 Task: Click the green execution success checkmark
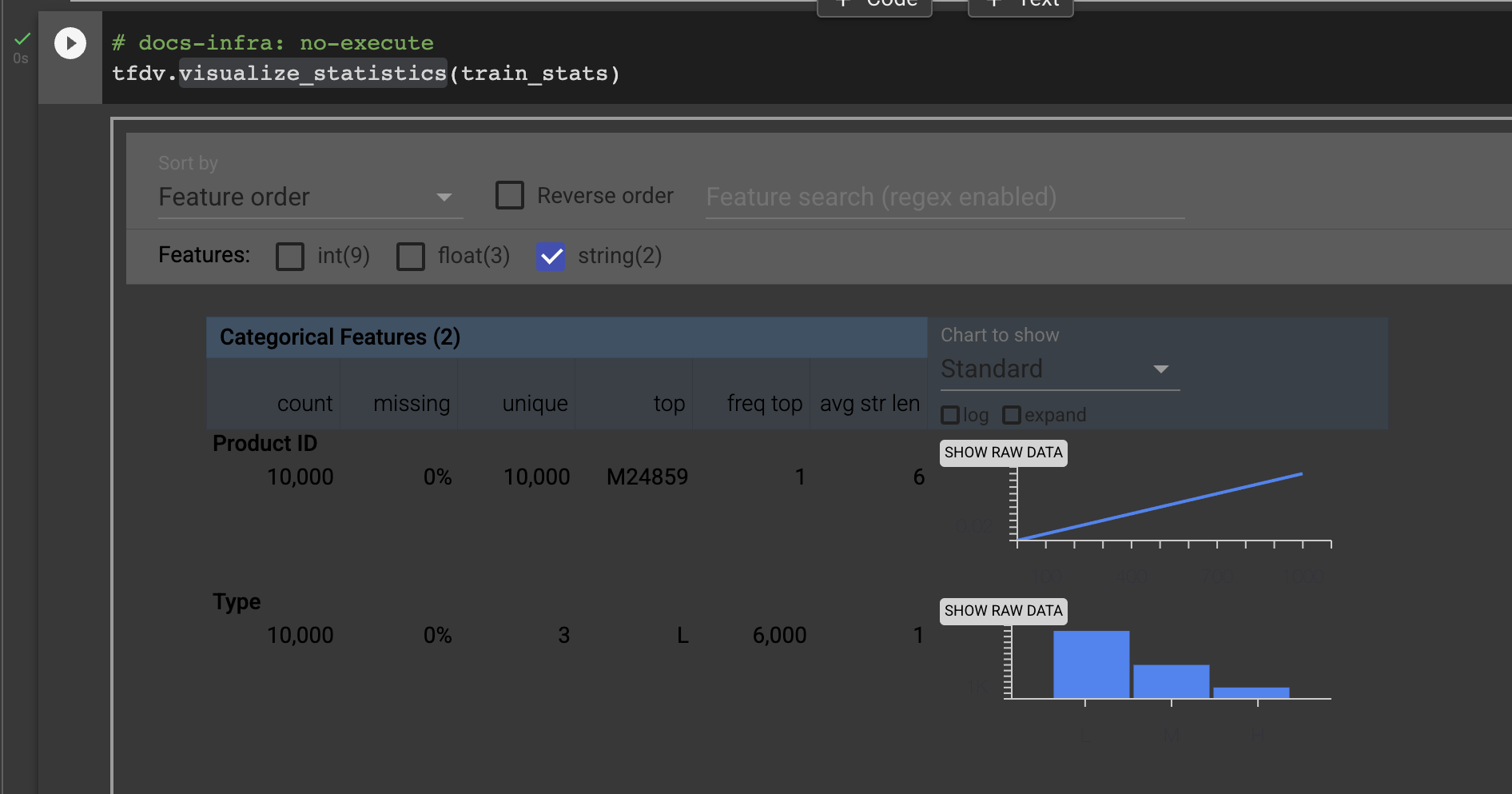pos(22,37)
